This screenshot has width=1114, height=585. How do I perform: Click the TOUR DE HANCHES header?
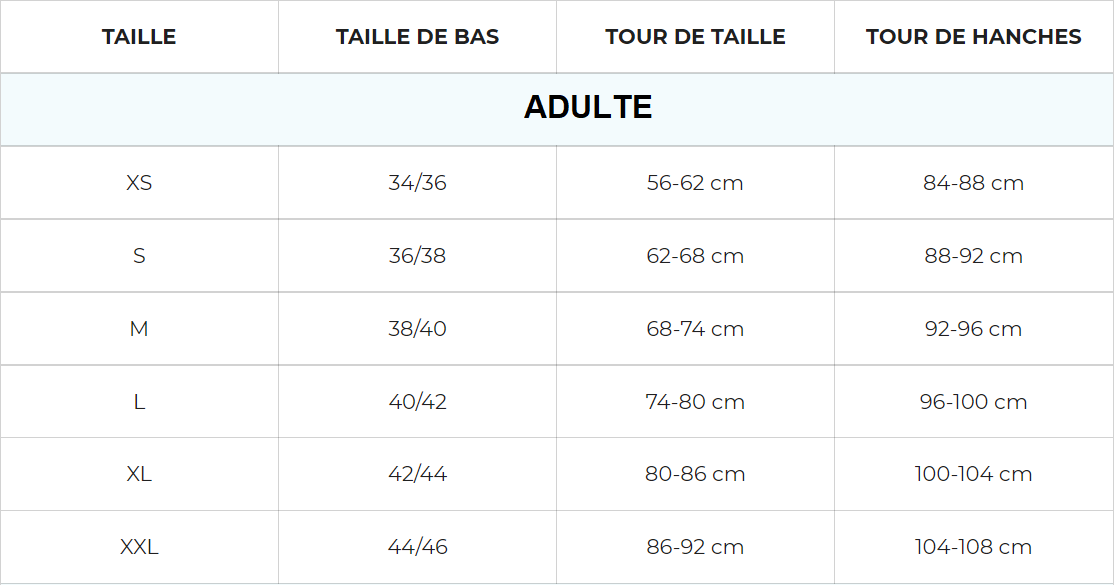(x=973, y=37)
